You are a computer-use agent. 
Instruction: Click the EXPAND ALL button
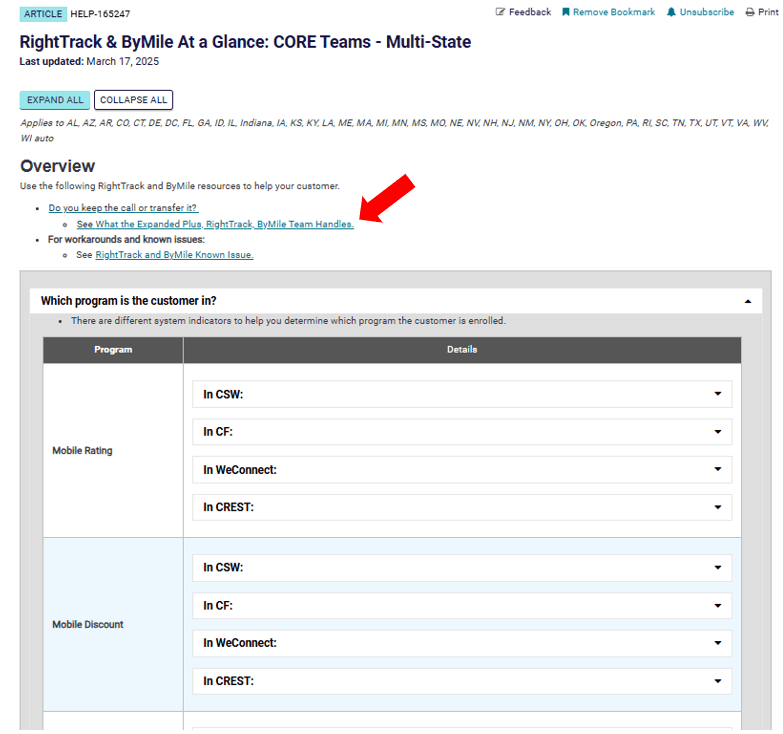[x=55, y=100]
